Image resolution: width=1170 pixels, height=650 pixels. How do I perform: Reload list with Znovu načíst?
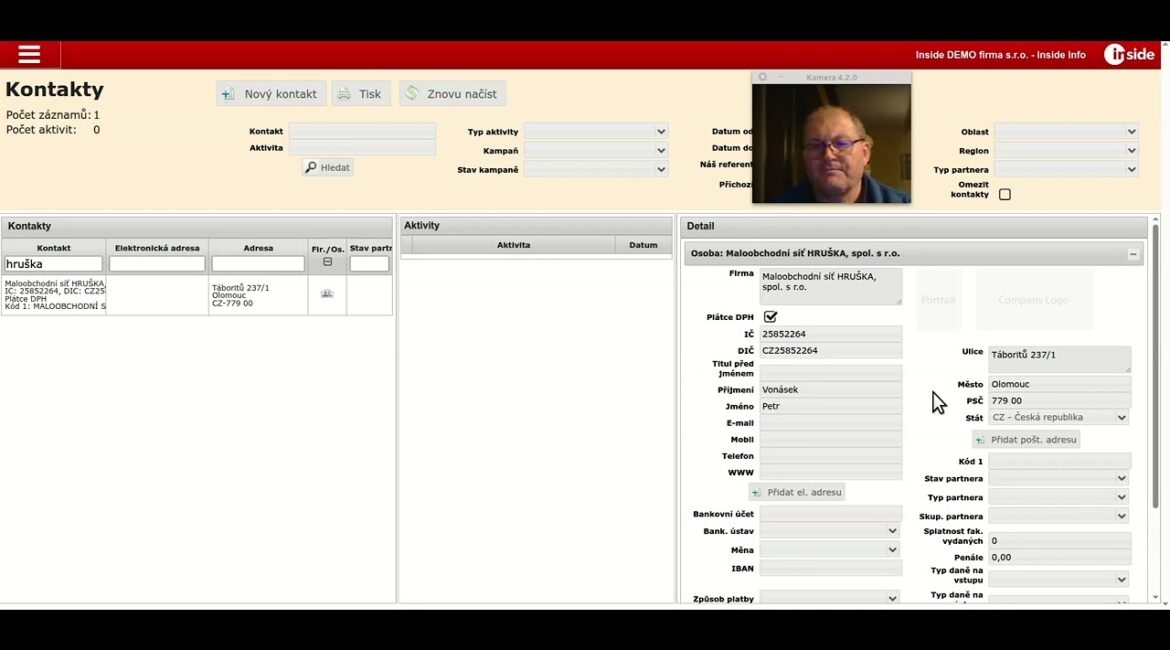tap(452, 94)
